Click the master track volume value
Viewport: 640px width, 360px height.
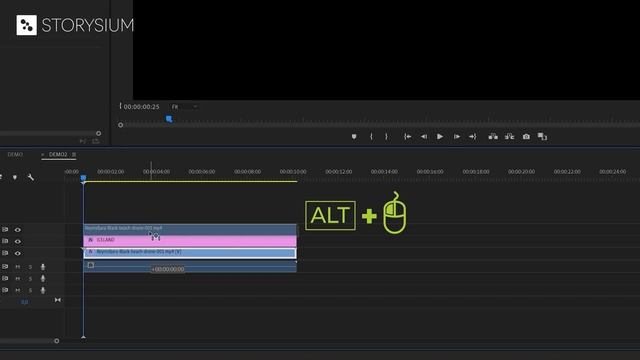[24, 302]
